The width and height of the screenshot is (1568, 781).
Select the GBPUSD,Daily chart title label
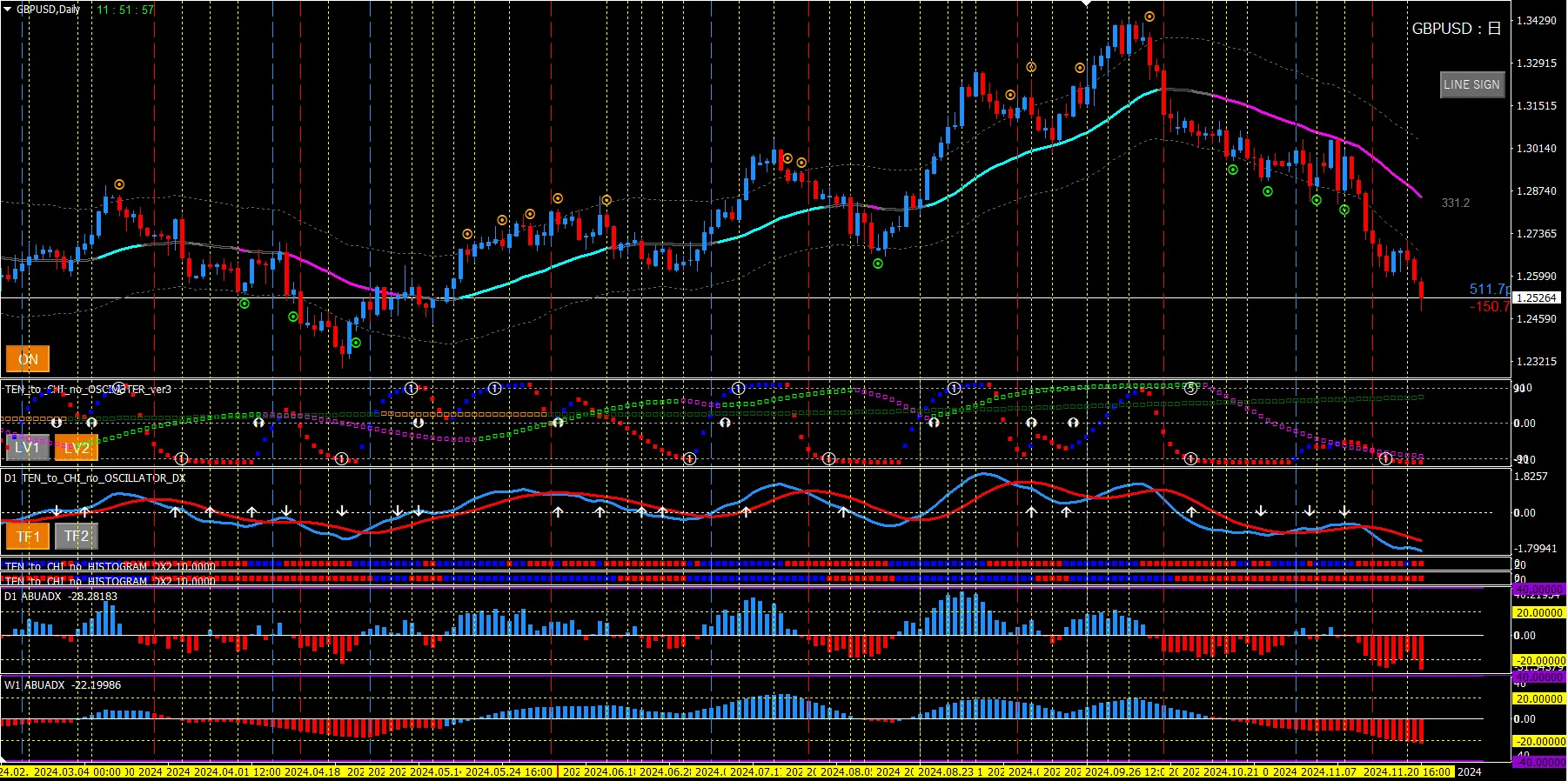tap(49, 10)
